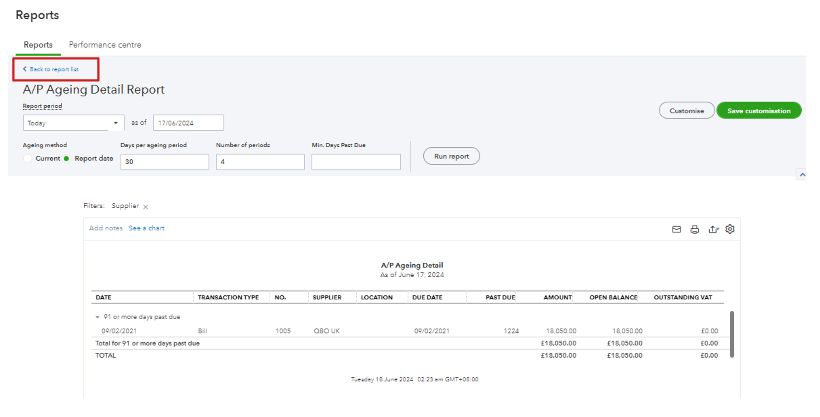This screenshot has width=820, height=417.
Task: Click the print report icon
Action: pyautogui.click(x=695, y=229)
